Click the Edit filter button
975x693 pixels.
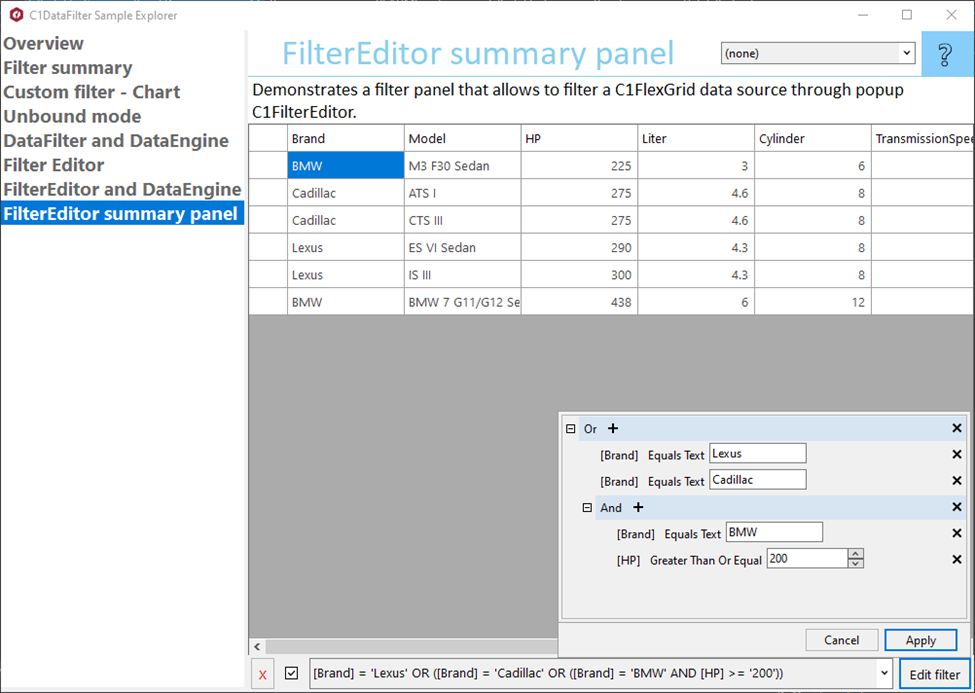[x=934, y=673]
